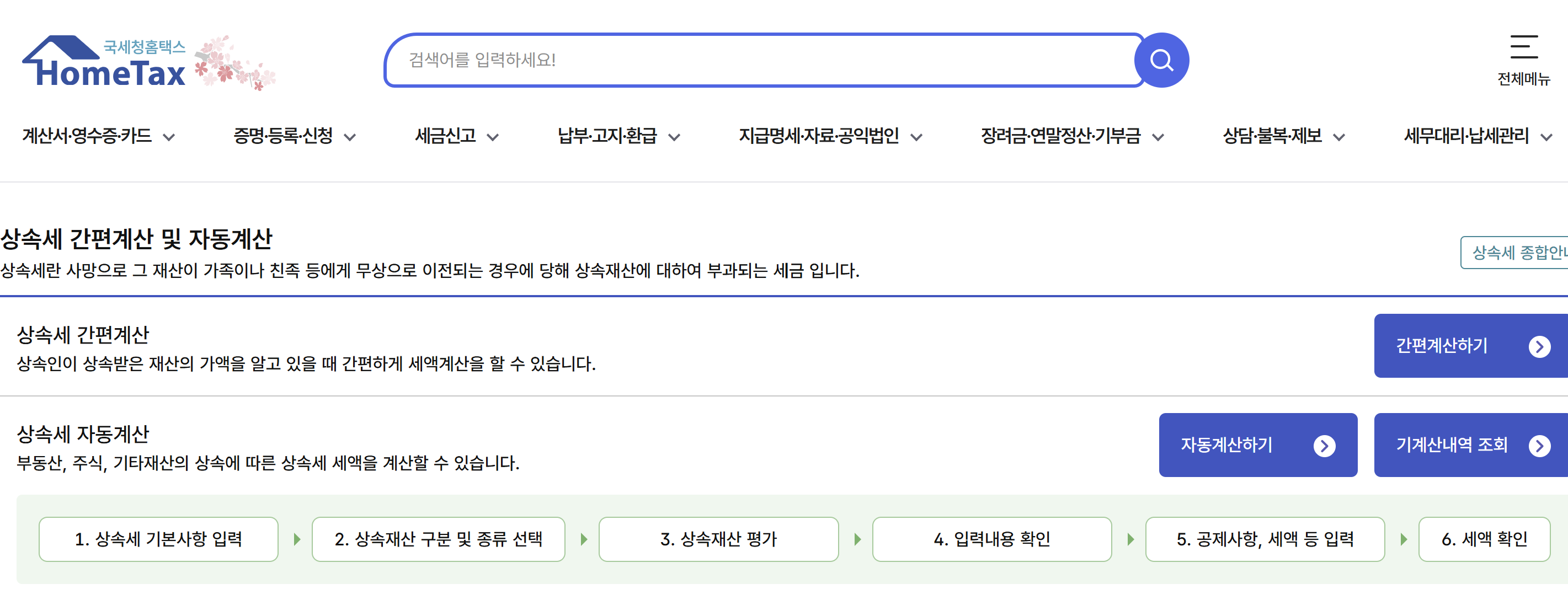1568x600 pixels.
Task: Open 상속세 종합안내 link
Action: (x=1516, y=253)
